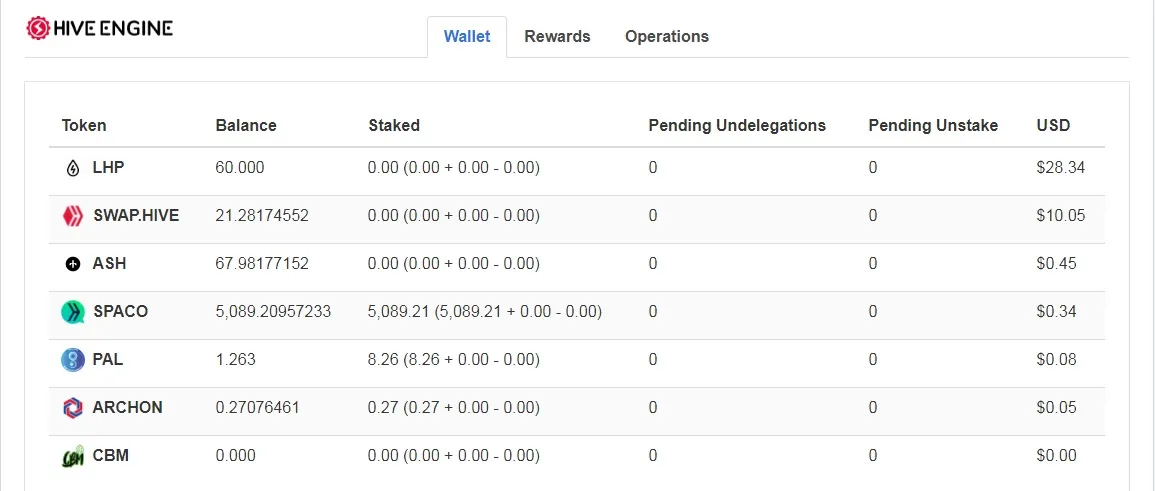This screenshot has height=491, width=1155.
Task: Click the SPACO green token icon
Action: click(x=72, y=312)
